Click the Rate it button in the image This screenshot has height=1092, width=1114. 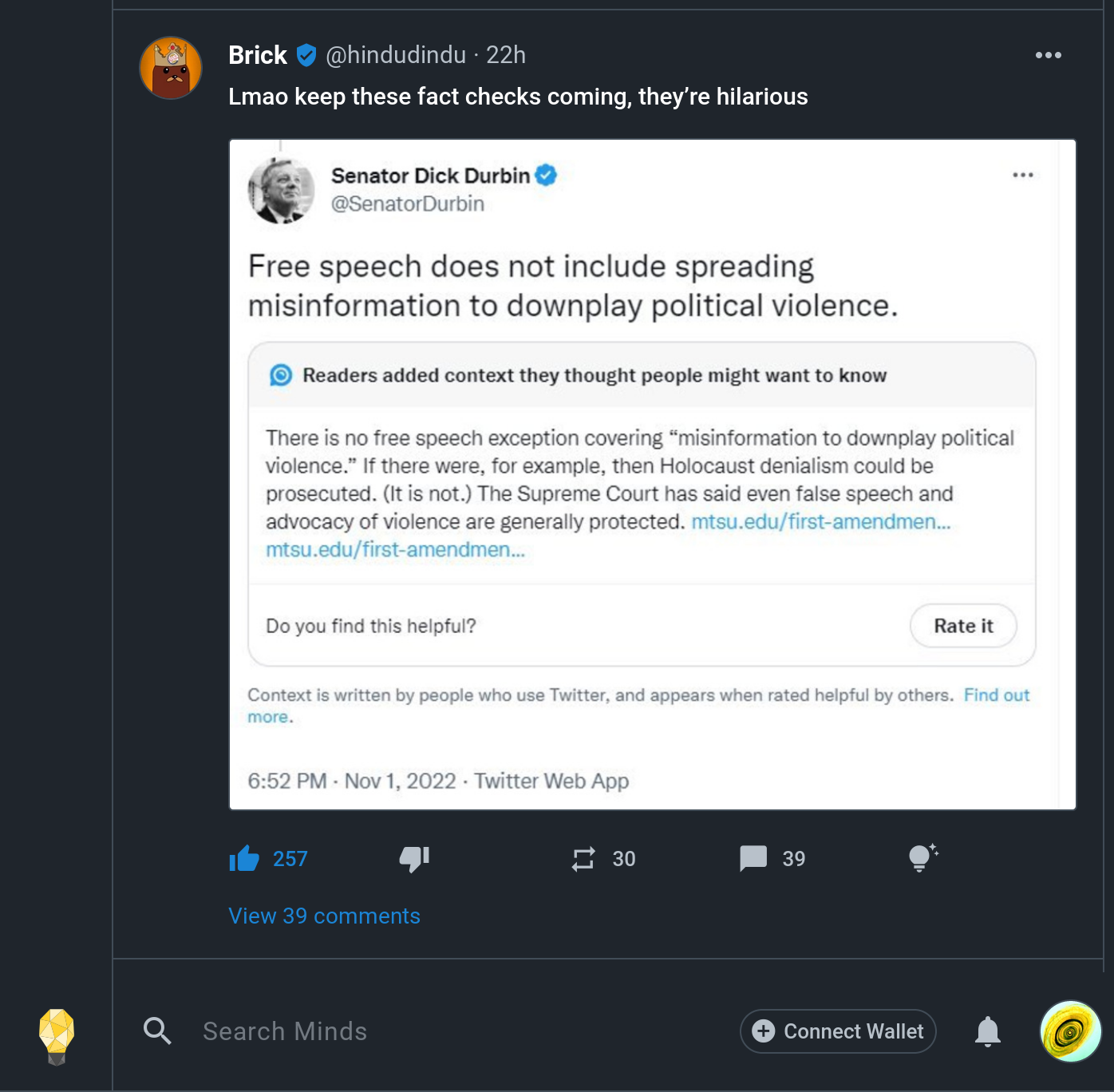pyautogui.click(x=963, y=626)
